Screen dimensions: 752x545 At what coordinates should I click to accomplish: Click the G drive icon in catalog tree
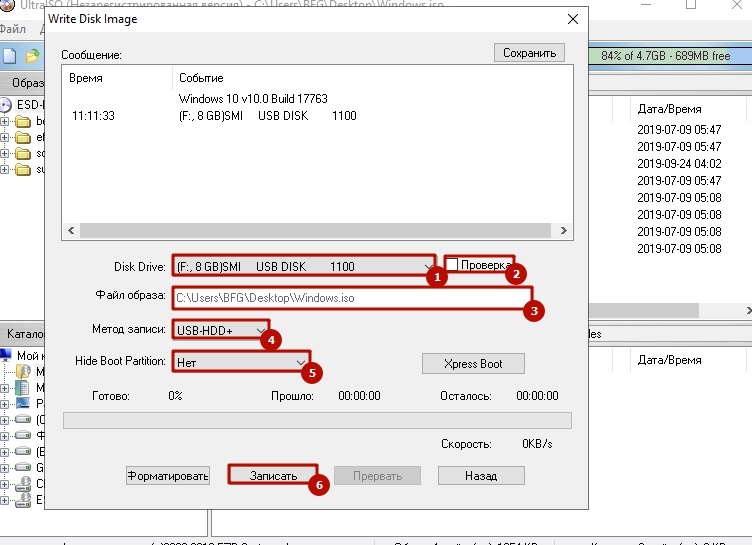point(23,467)
